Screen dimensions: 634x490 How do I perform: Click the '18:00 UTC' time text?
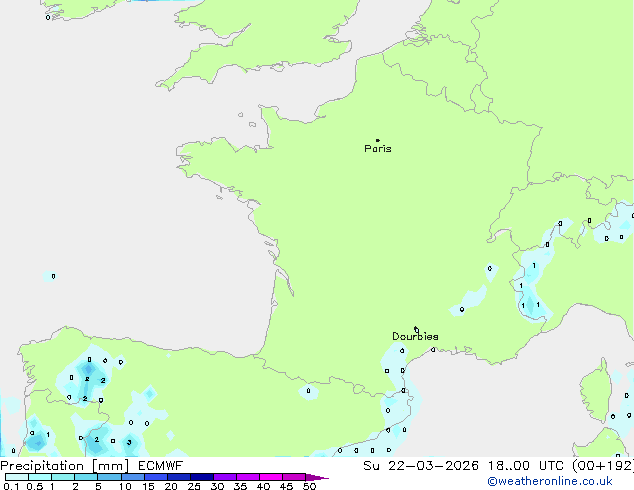click(x=525, y=466)
